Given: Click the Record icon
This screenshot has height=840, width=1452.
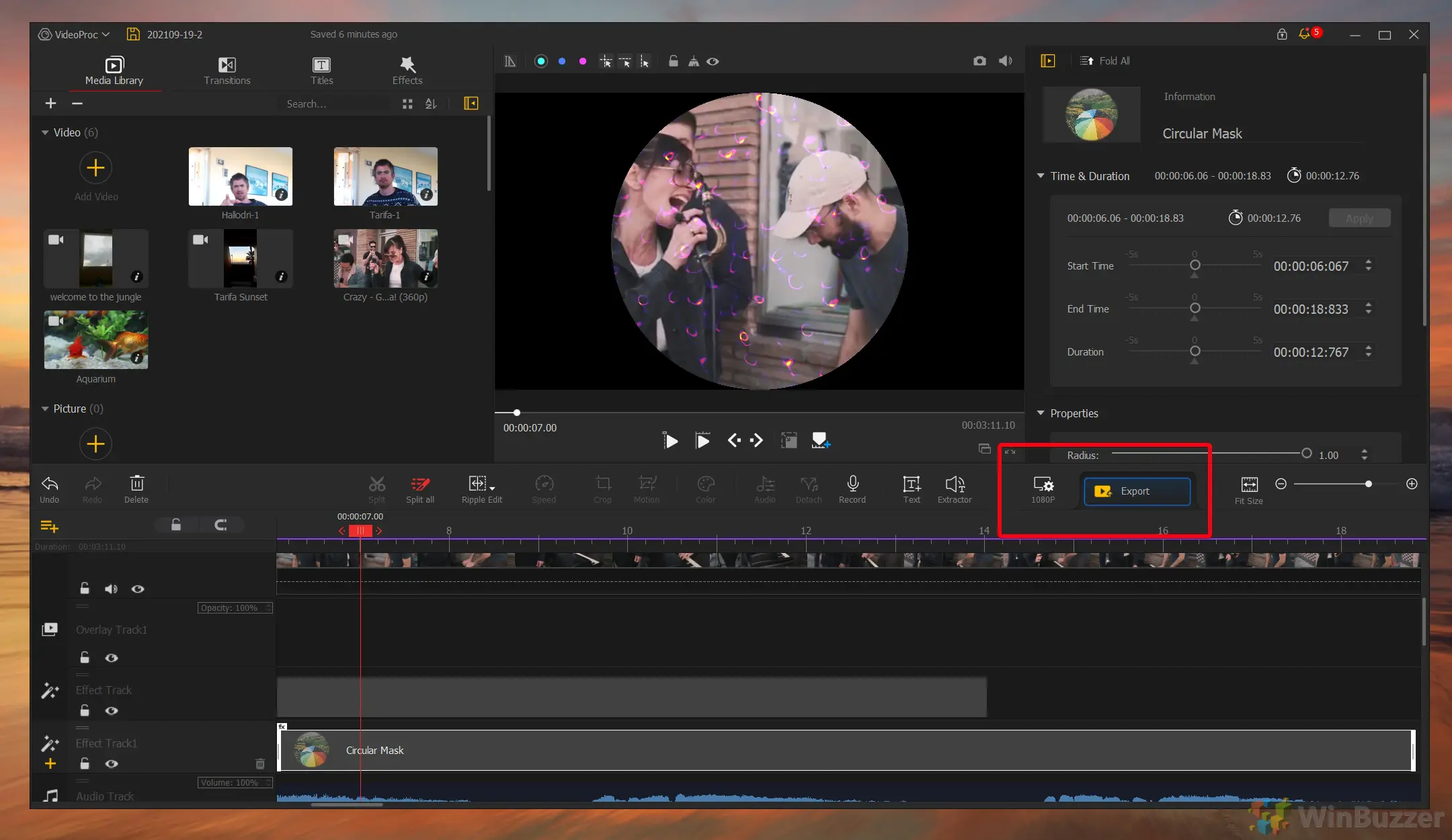Looking at the screenshot, I should click(x=852, y=489).
